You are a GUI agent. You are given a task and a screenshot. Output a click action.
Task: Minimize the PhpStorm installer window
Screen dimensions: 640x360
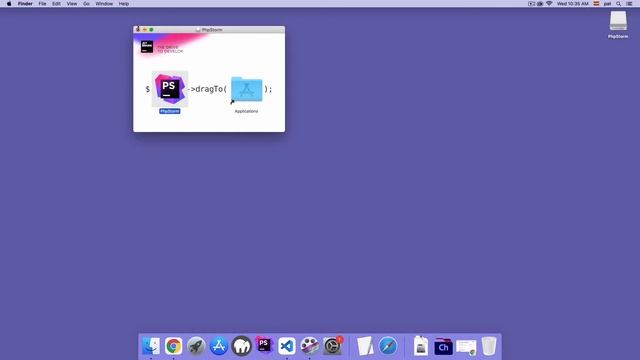point(144,29)
